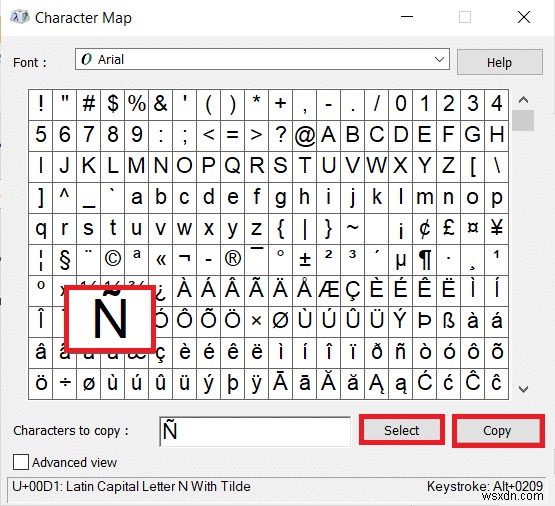Enable the Advanced view checkbox
The image size is (555, 506).
tap(21, 462)
